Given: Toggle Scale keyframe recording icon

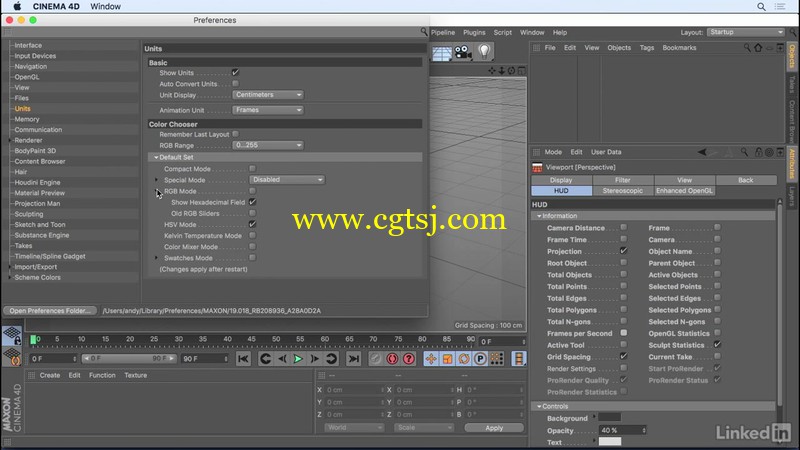Looking at the screenshot, I should (x=447, y=359).
